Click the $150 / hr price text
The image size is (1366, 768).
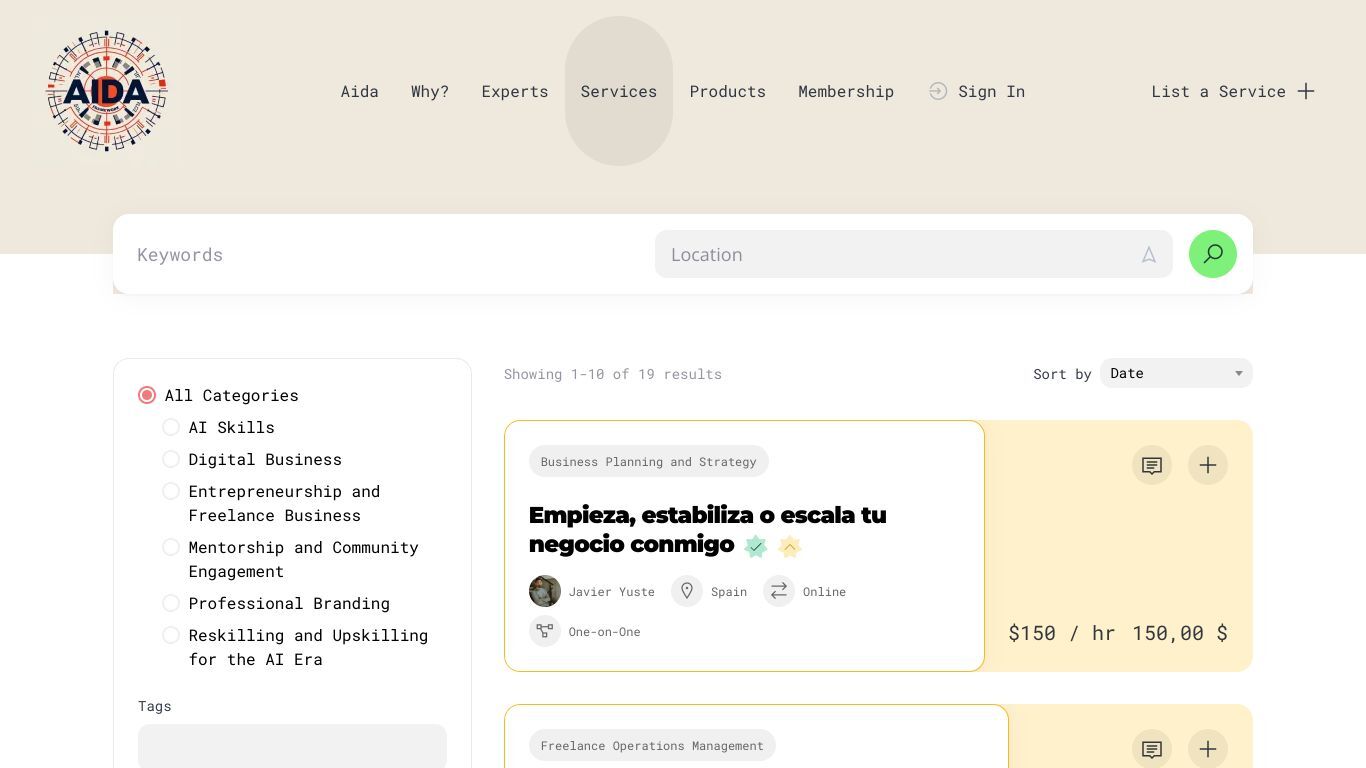pos(1062,632)
